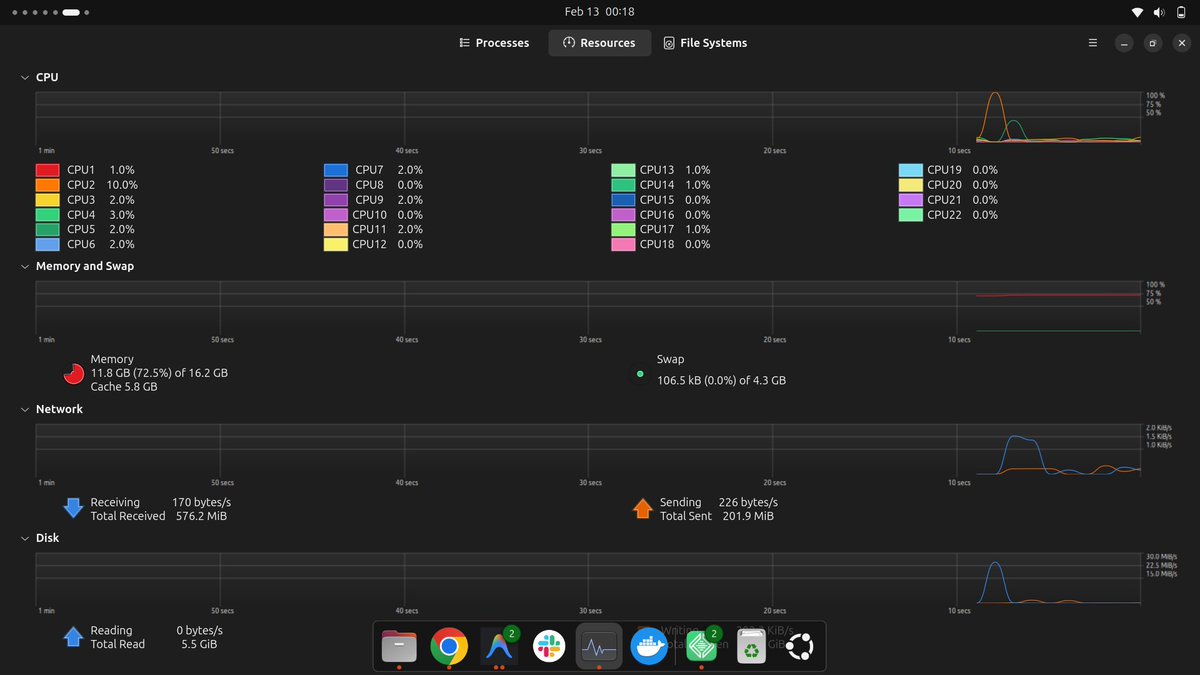The height and width of the screenshot is (675, 1200).
Task: Change the CPU2 orange color swatch
Action: [x=47, y=185]
